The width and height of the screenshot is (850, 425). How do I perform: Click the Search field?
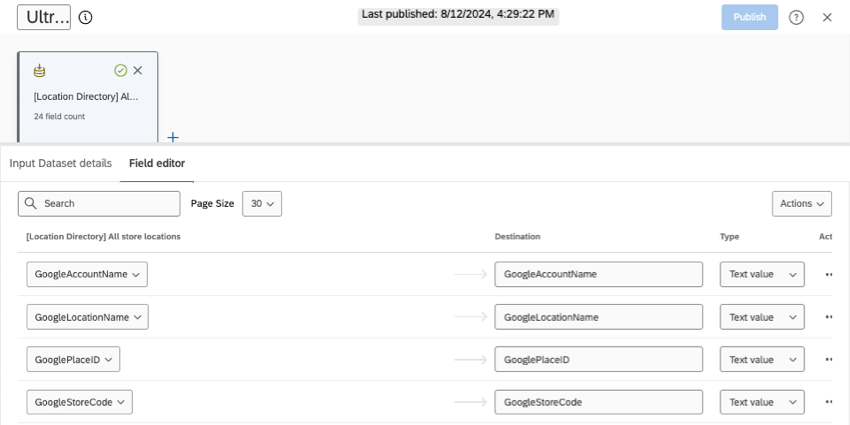tap(99, 203)
